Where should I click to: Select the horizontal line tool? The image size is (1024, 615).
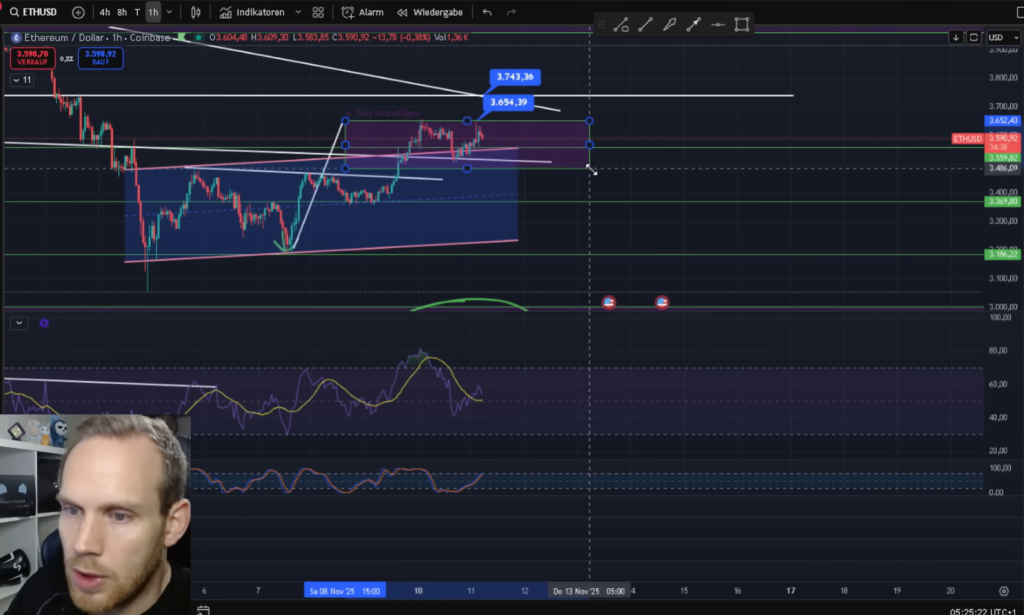tap(717, 24)
